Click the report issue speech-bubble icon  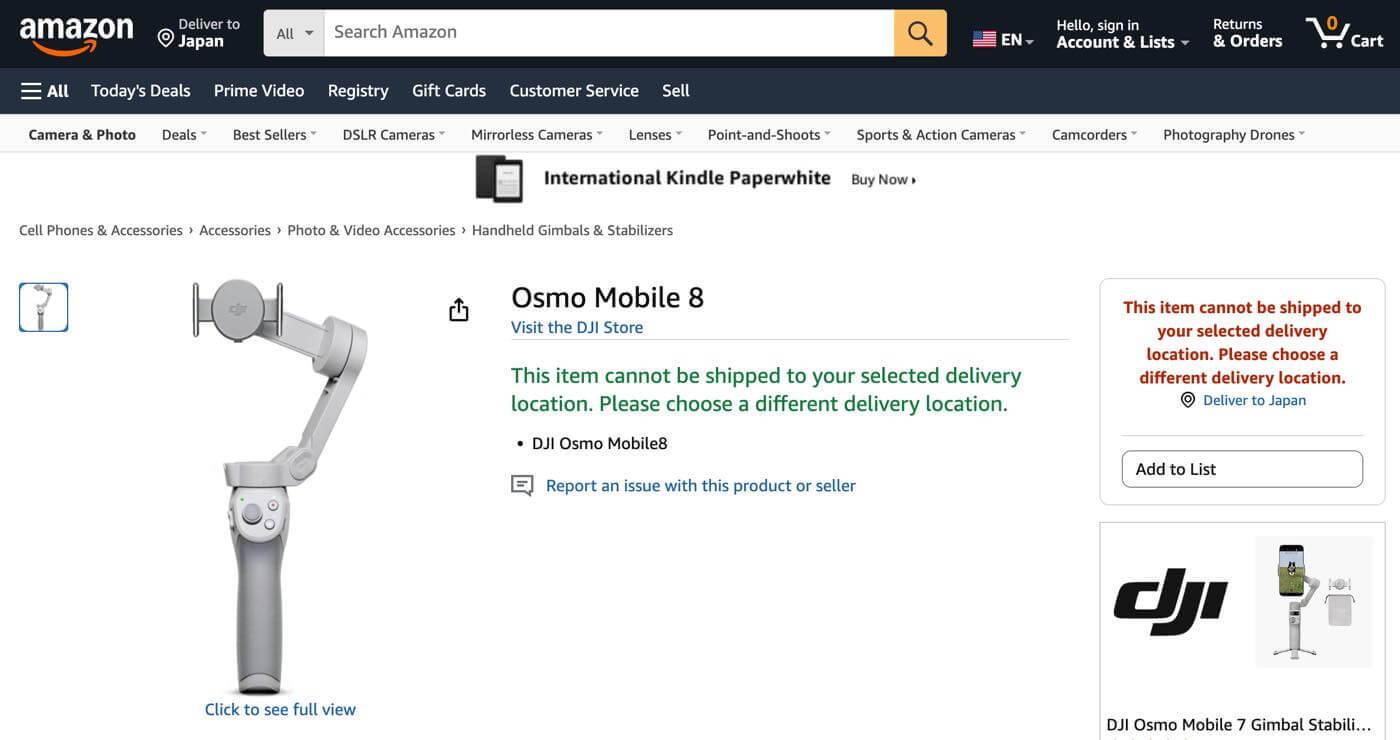pos(522,486)
